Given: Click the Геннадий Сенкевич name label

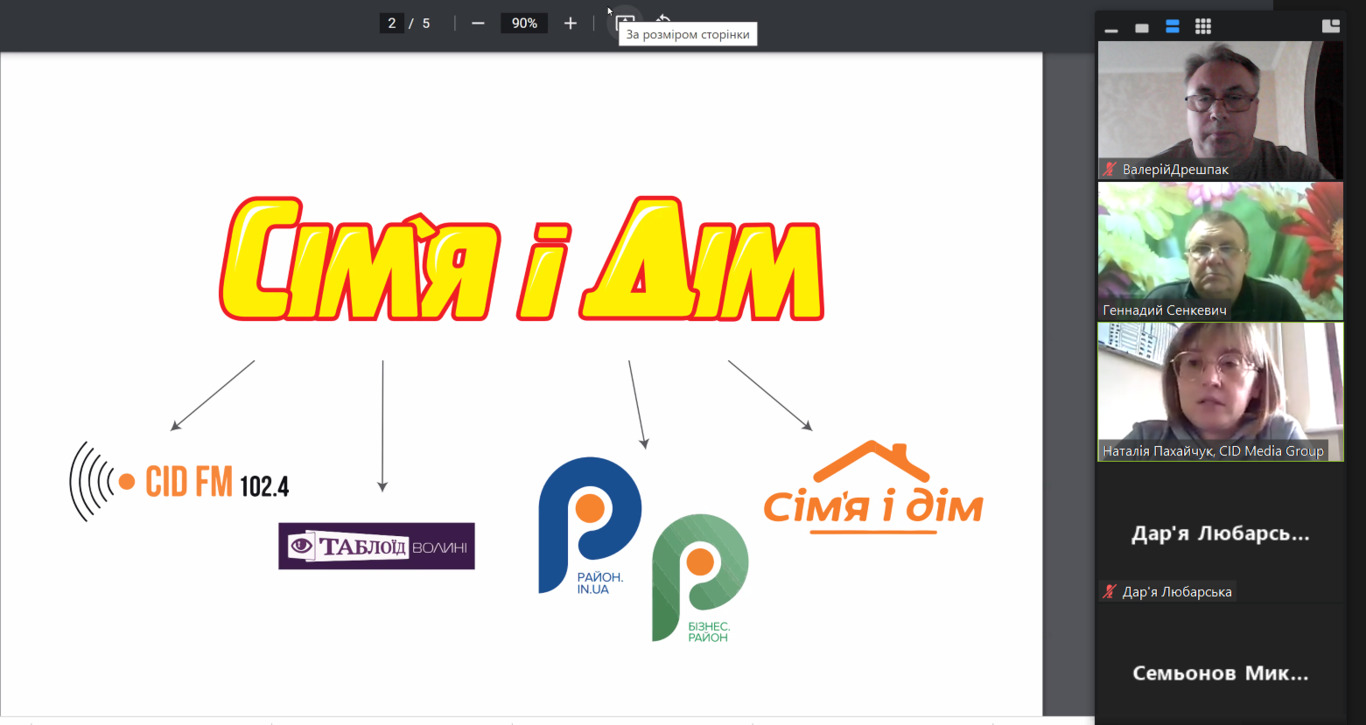Looking at the screenshot, I should click(1165, 311).
